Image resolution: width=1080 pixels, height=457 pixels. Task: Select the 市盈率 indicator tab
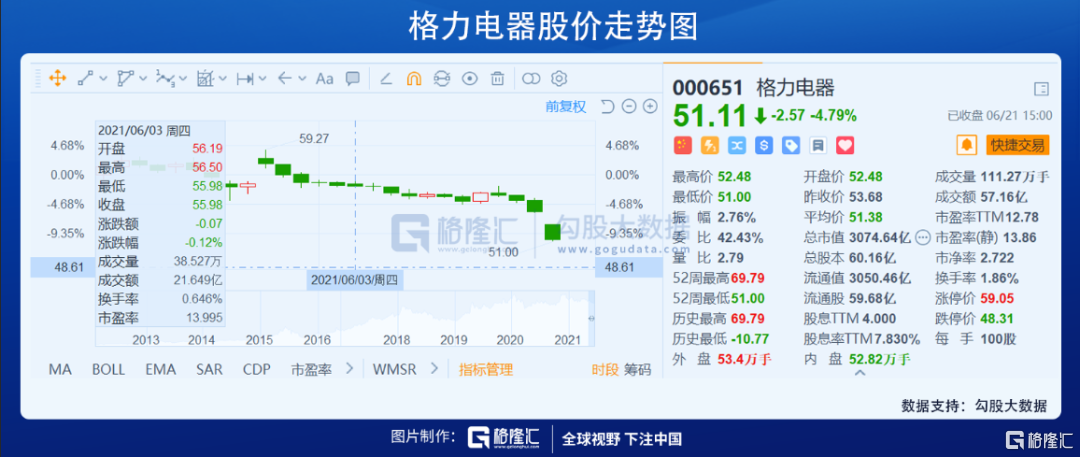tap(311, 369)
